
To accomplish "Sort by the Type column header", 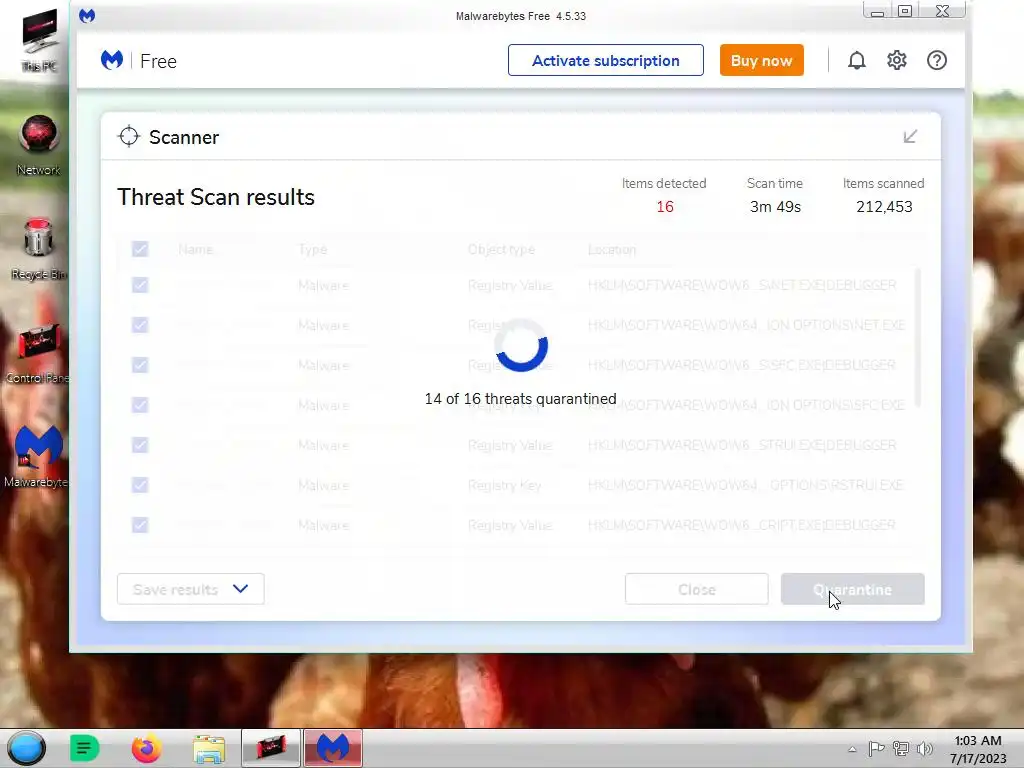I will pyautogui.click(x=313, y=249).
